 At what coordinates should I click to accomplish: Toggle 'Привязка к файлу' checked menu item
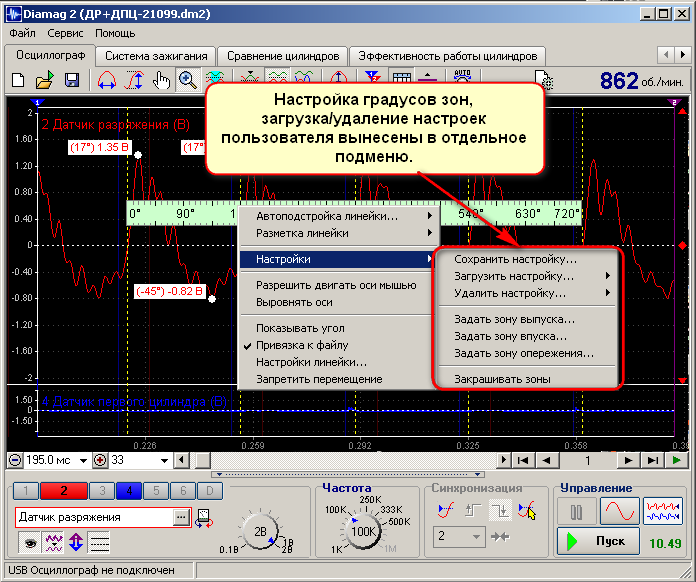(335, 345)
